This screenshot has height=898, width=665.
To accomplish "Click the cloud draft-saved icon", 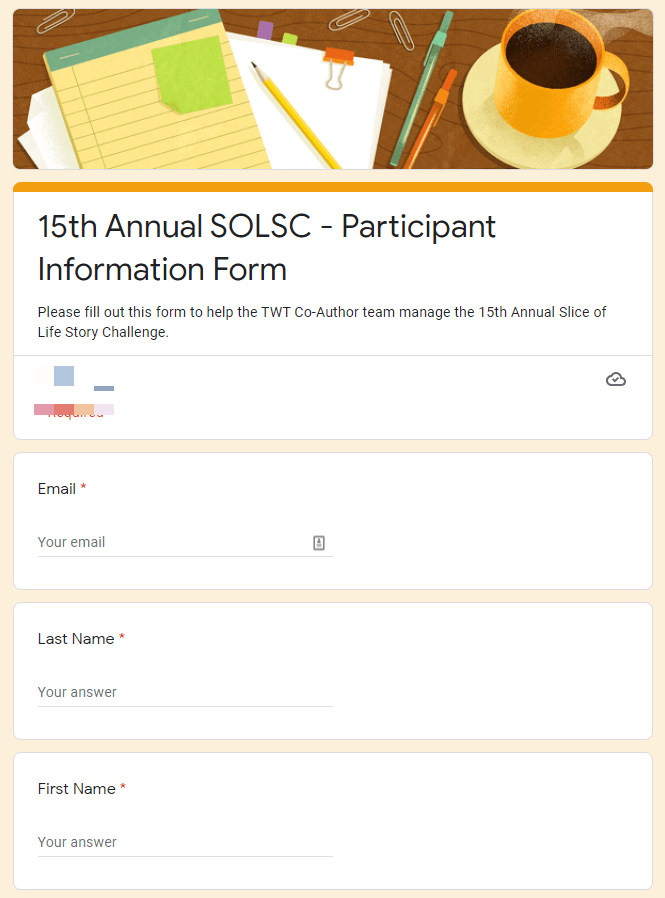I will 616,379.
